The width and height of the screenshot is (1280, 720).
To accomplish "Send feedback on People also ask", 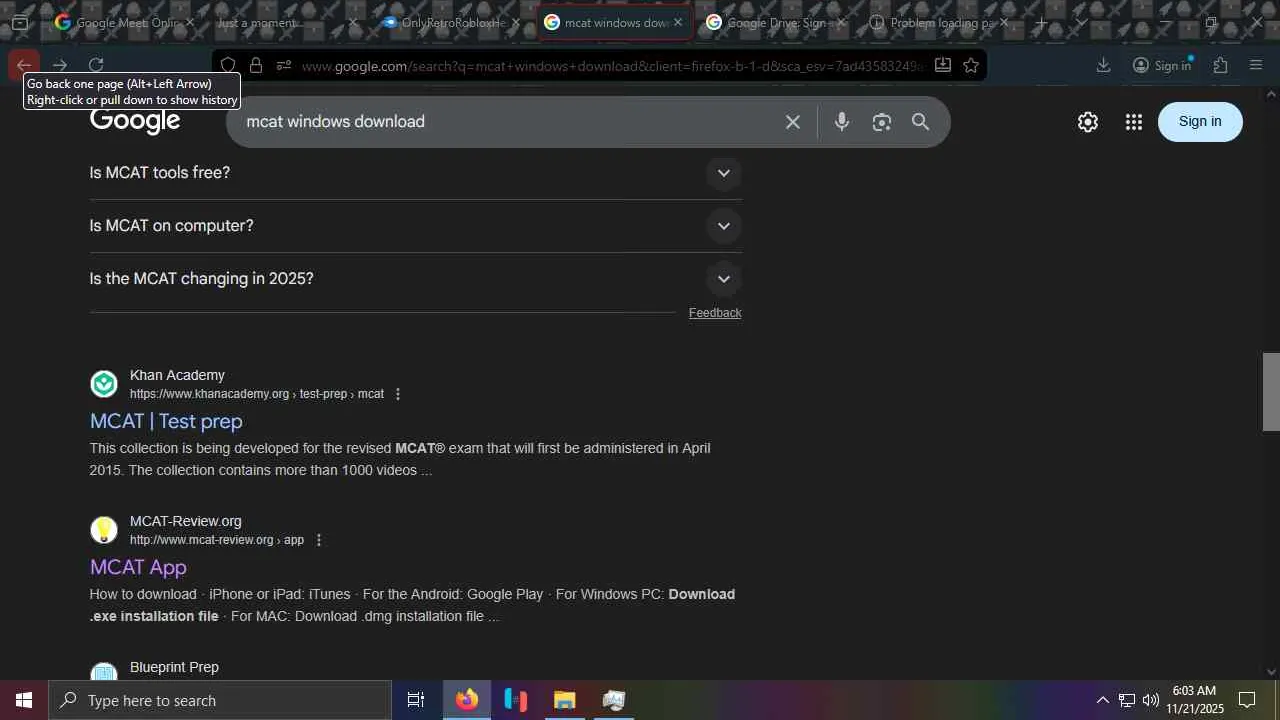I will coord(715,313).
